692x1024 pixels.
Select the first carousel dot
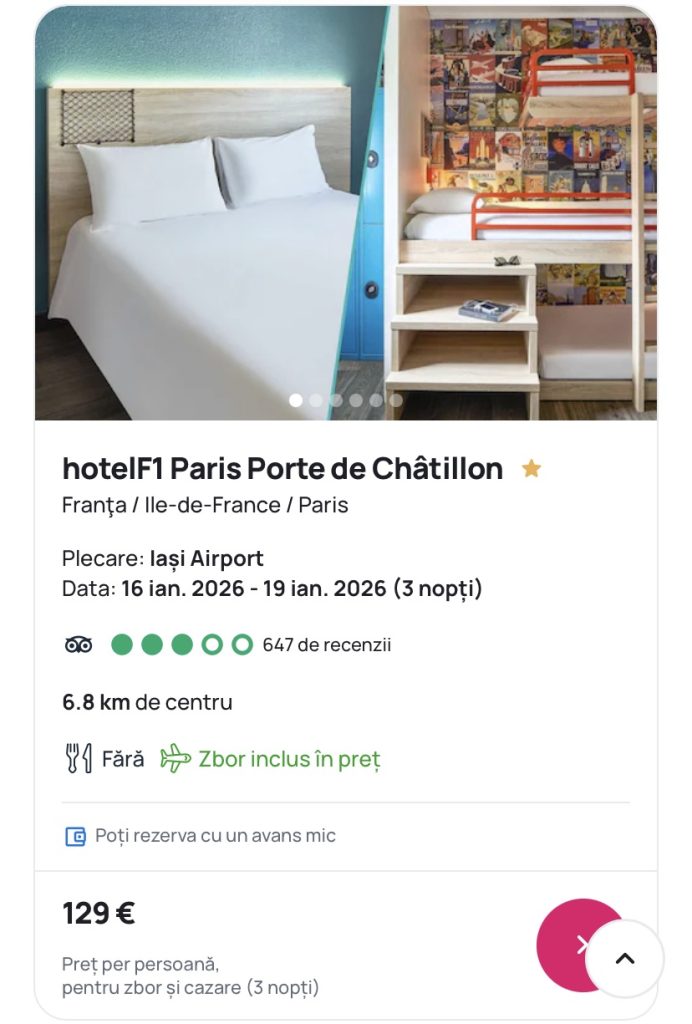click(x=296, y=400)
